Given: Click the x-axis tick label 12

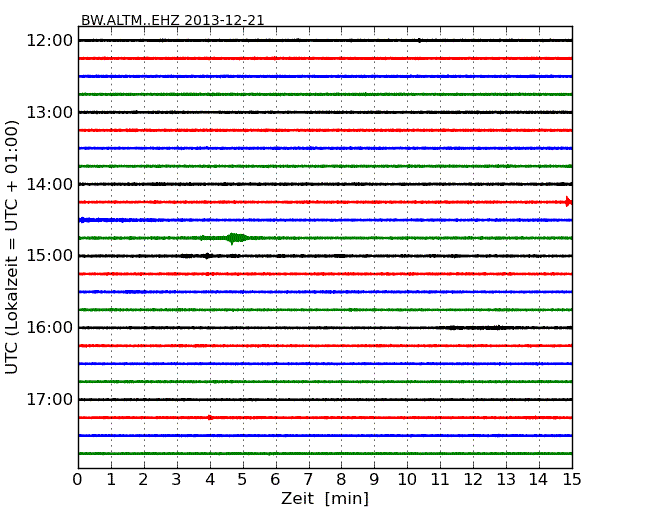Looking at the screenshot, I should point(473,480).
